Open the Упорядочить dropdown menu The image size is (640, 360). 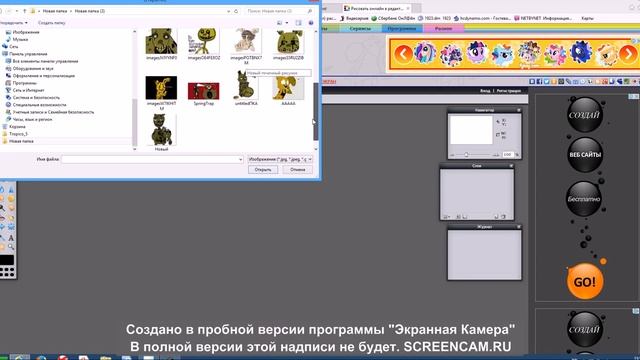[13, 23]
